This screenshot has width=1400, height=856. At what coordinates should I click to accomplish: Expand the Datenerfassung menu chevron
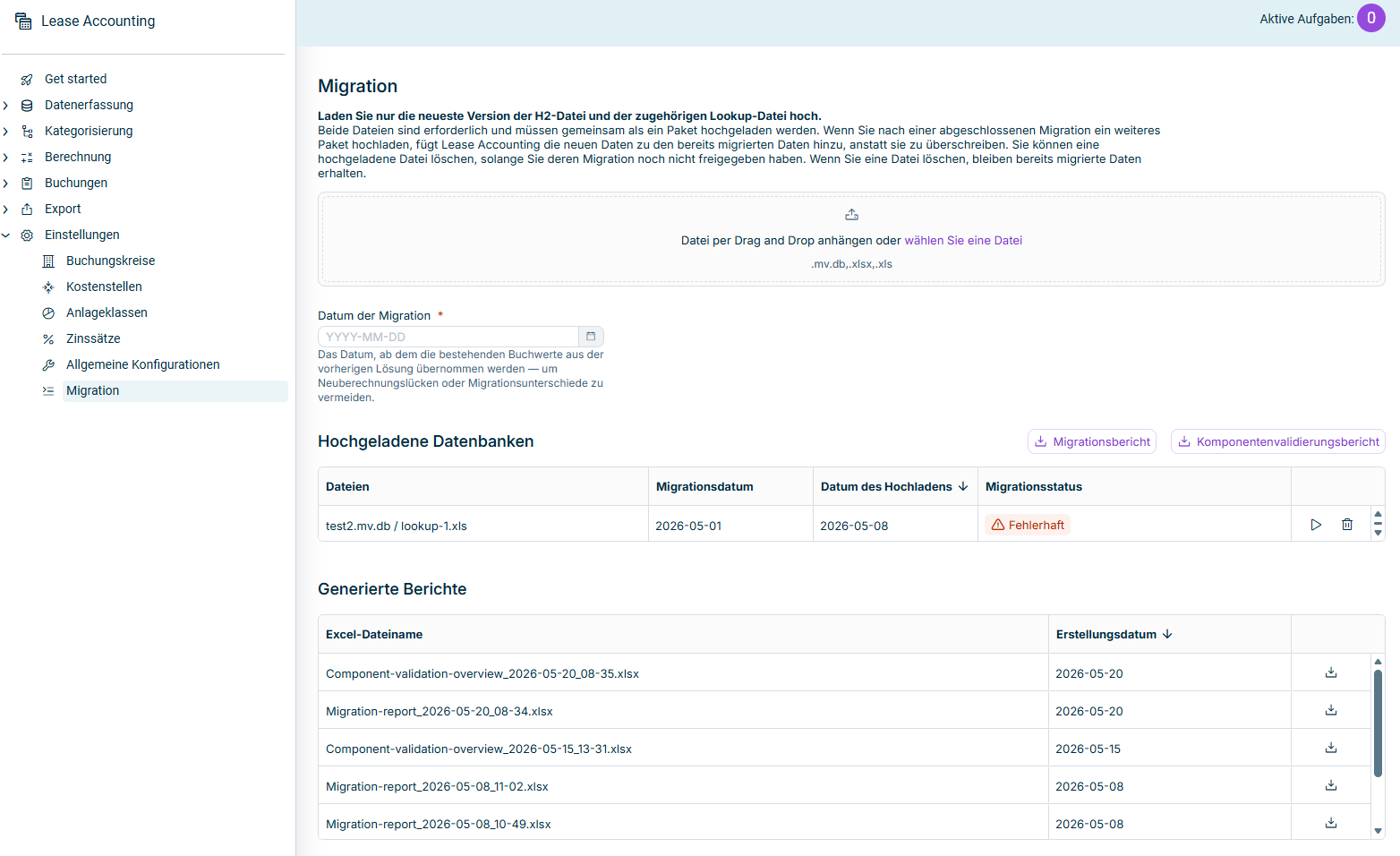[x=5, y=106]
